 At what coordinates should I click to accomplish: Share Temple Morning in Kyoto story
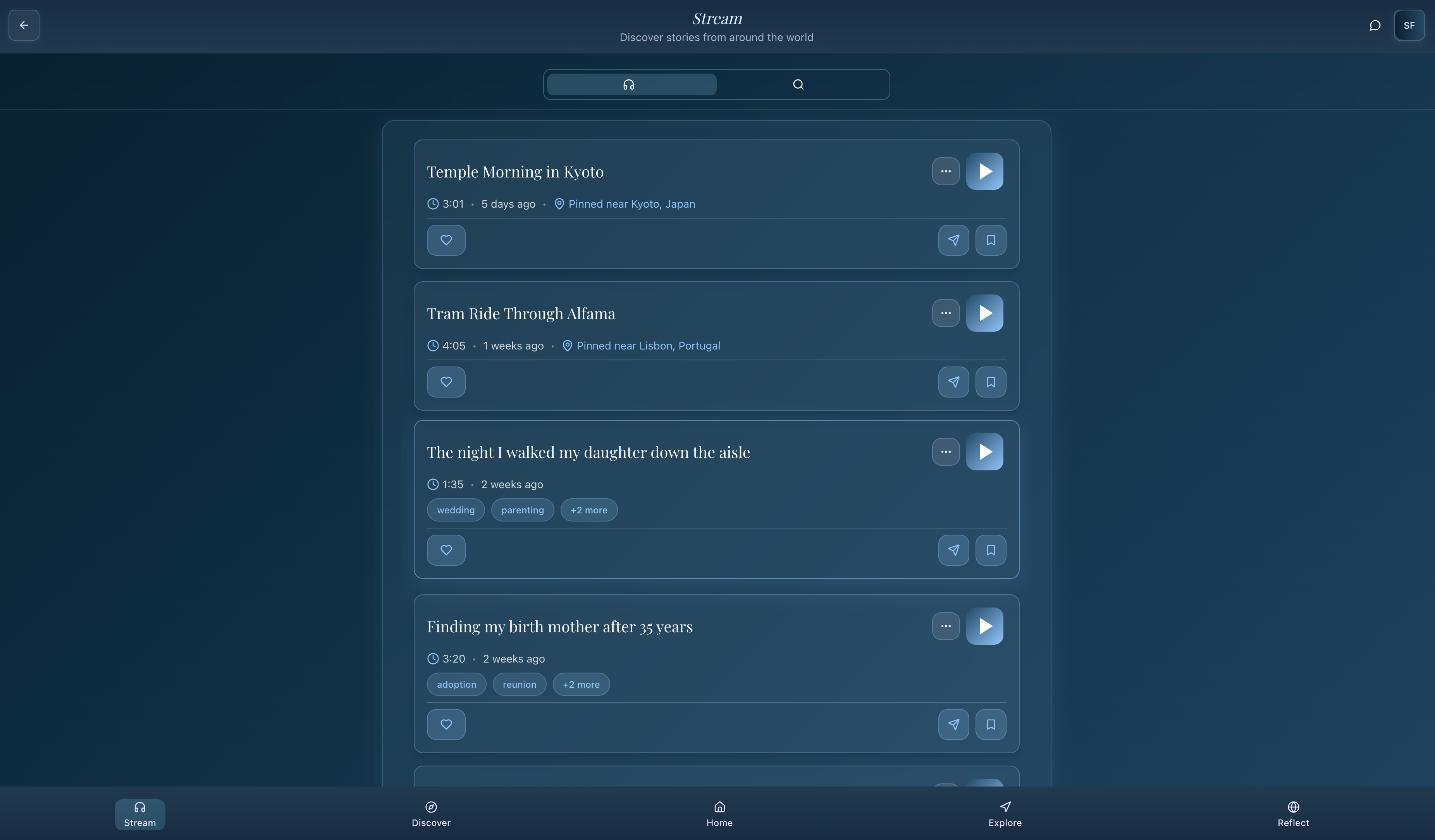coord(953,240)
